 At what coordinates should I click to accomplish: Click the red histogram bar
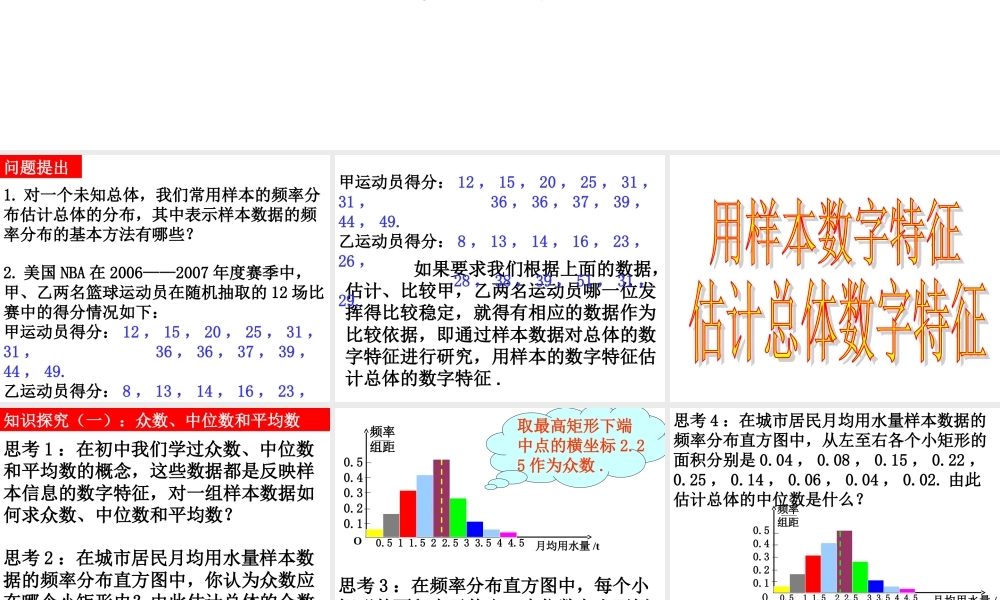coord(407,515)
